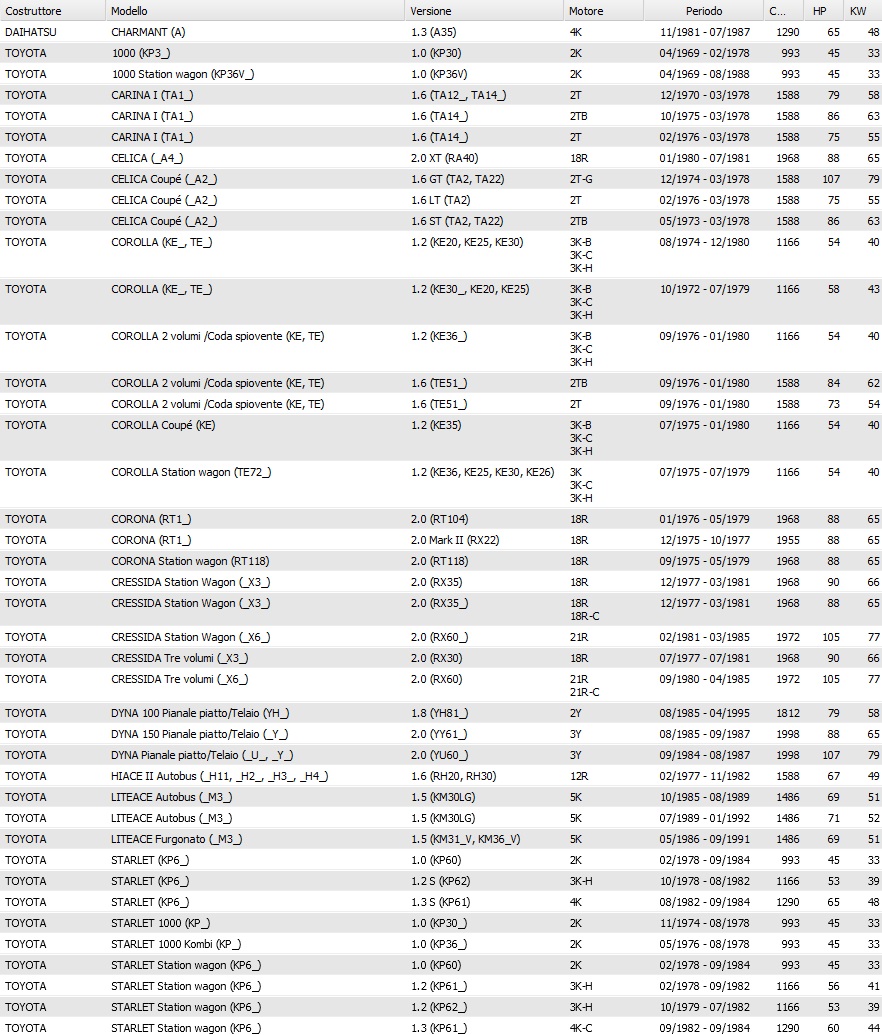Click version 1.2 (KE20, KE25, KE30)
This screenshot has width=882, height=1035.
point(467,242)
